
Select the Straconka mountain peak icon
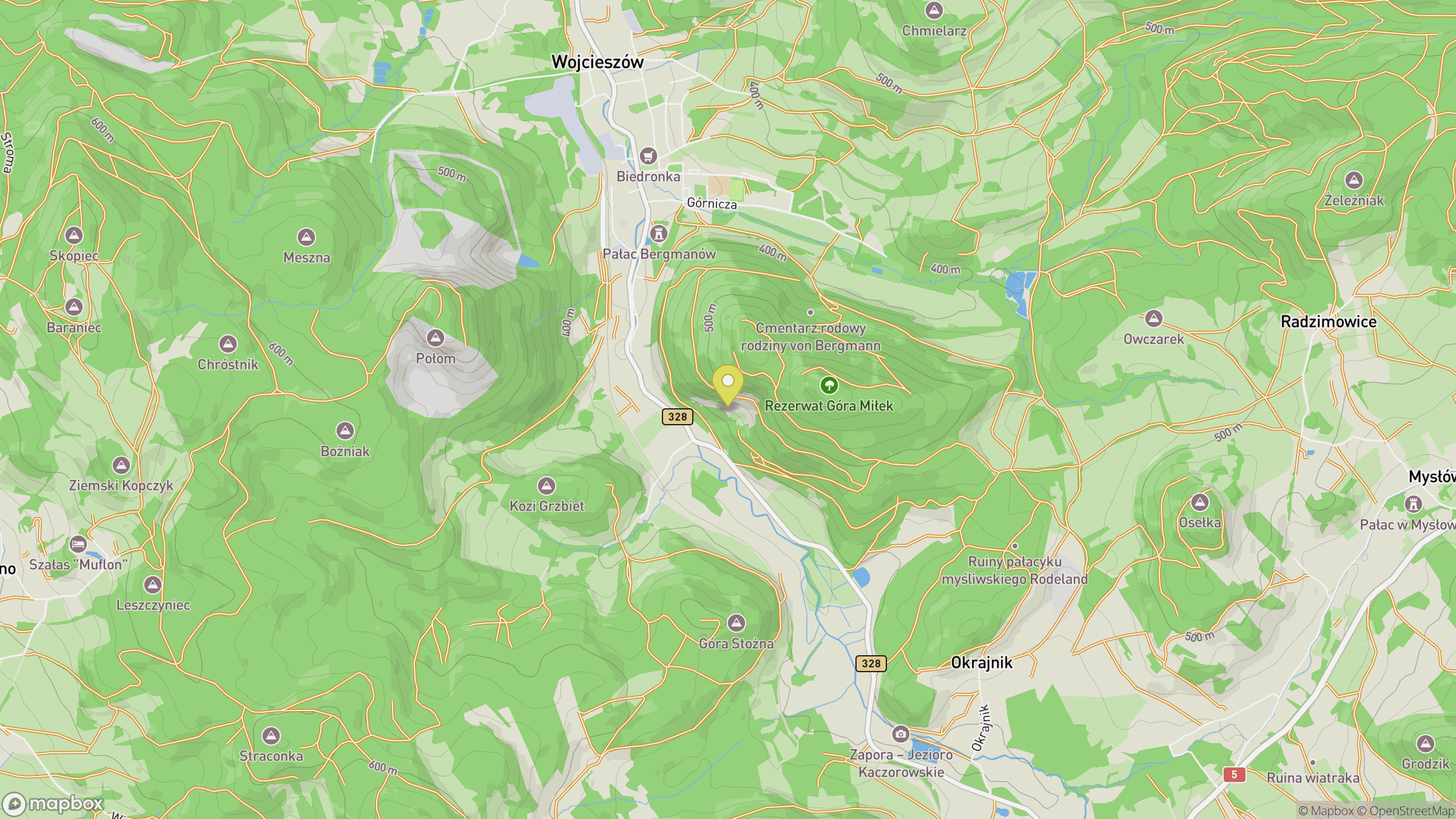(271, 736)
